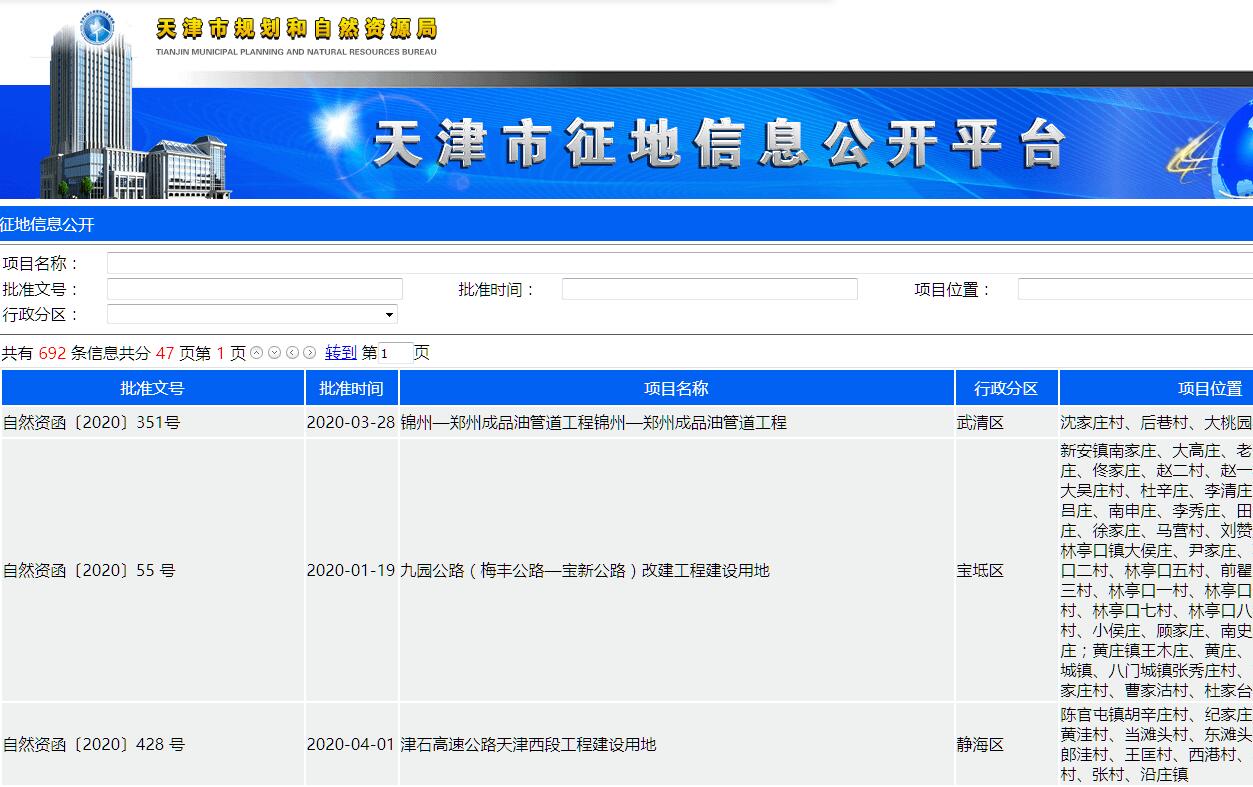Screen dimensions: 1253x787
Task: Click the 行政分区 column header
Action: (x=1006, y=389)
